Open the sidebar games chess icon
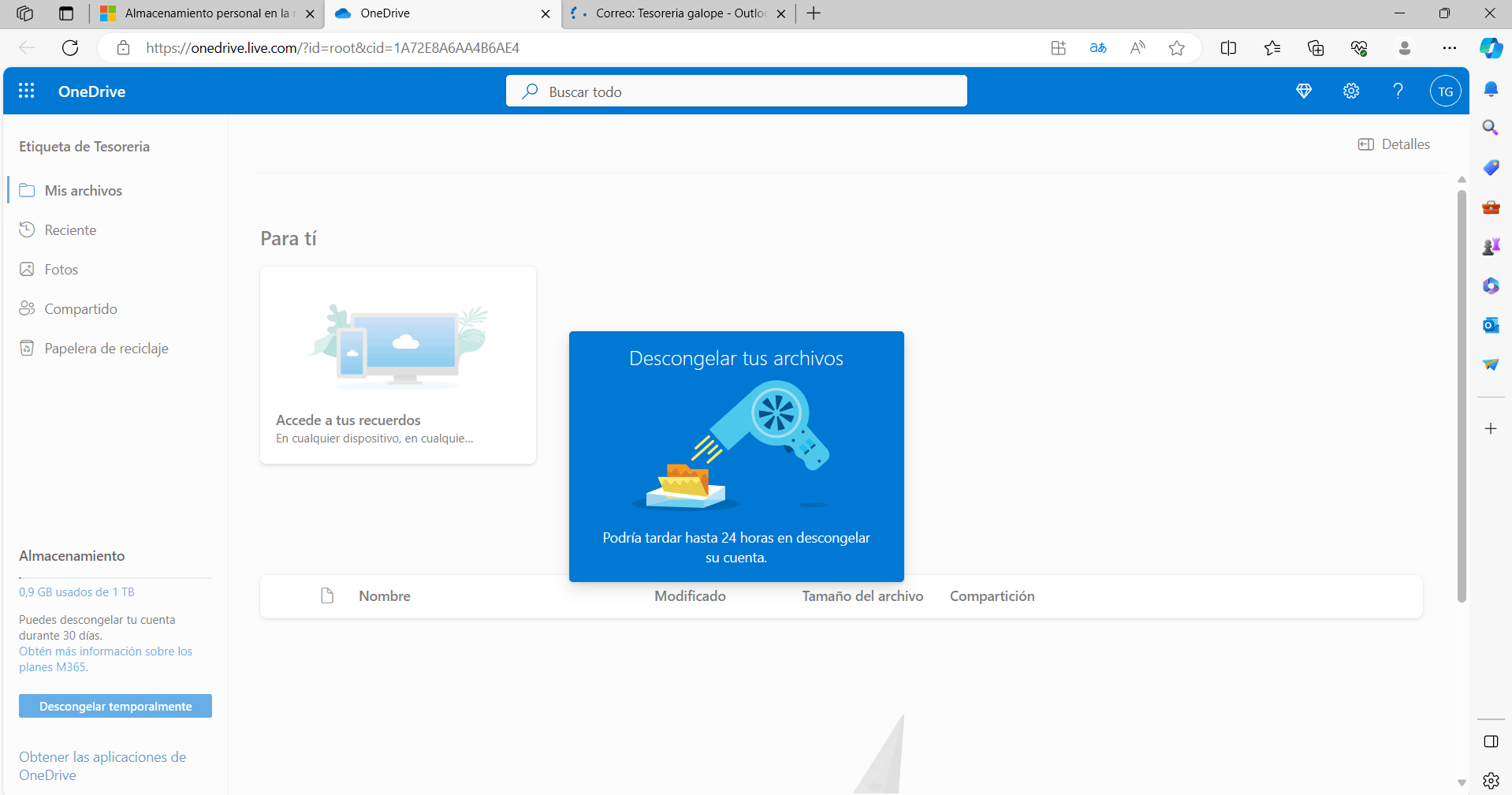Screen dimensions: 1512x795 [1491, 246]
